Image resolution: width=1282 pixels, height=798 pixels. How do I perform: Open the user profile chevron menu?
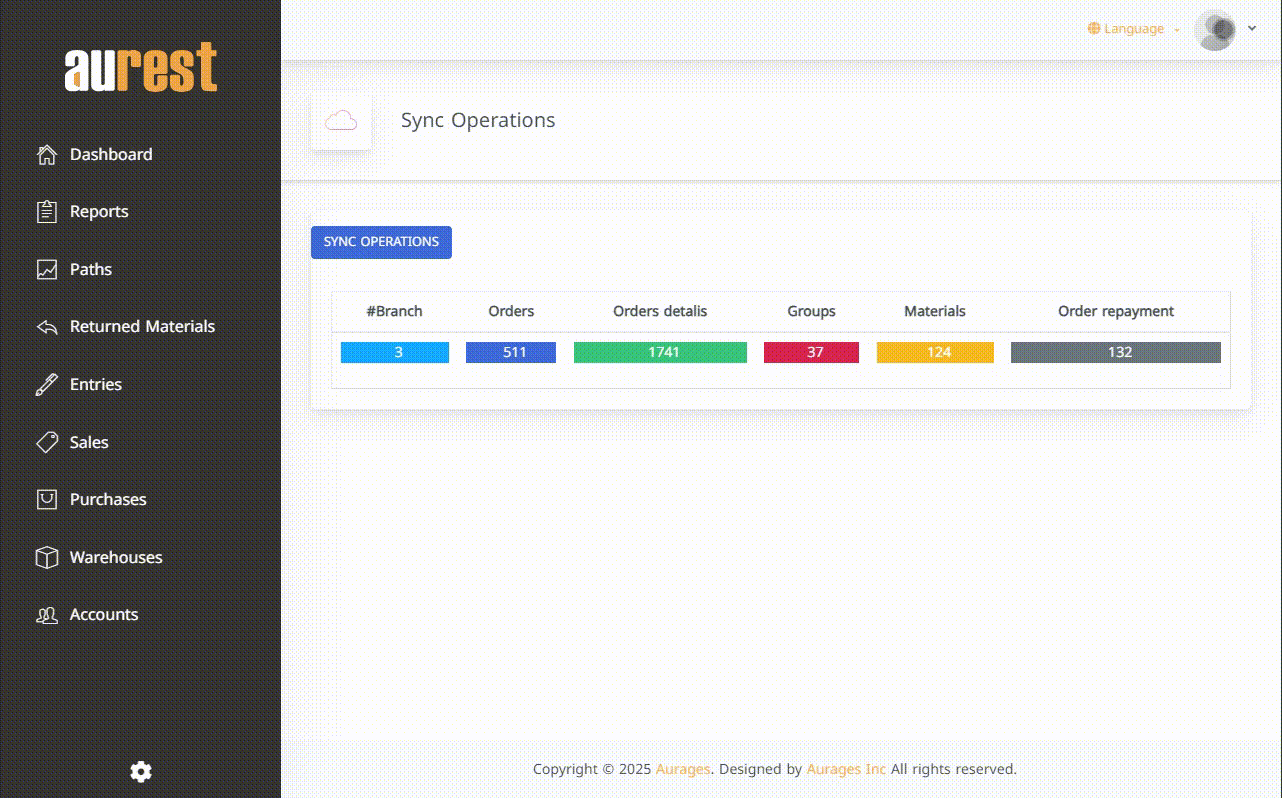click(x=1252, y=29)
